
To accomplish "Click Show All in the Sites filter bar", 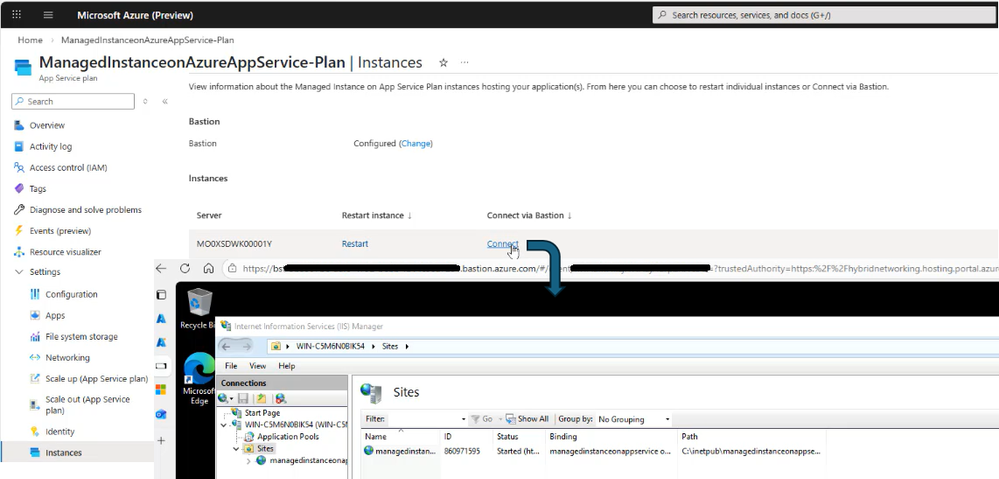I will tap(528, 419).
